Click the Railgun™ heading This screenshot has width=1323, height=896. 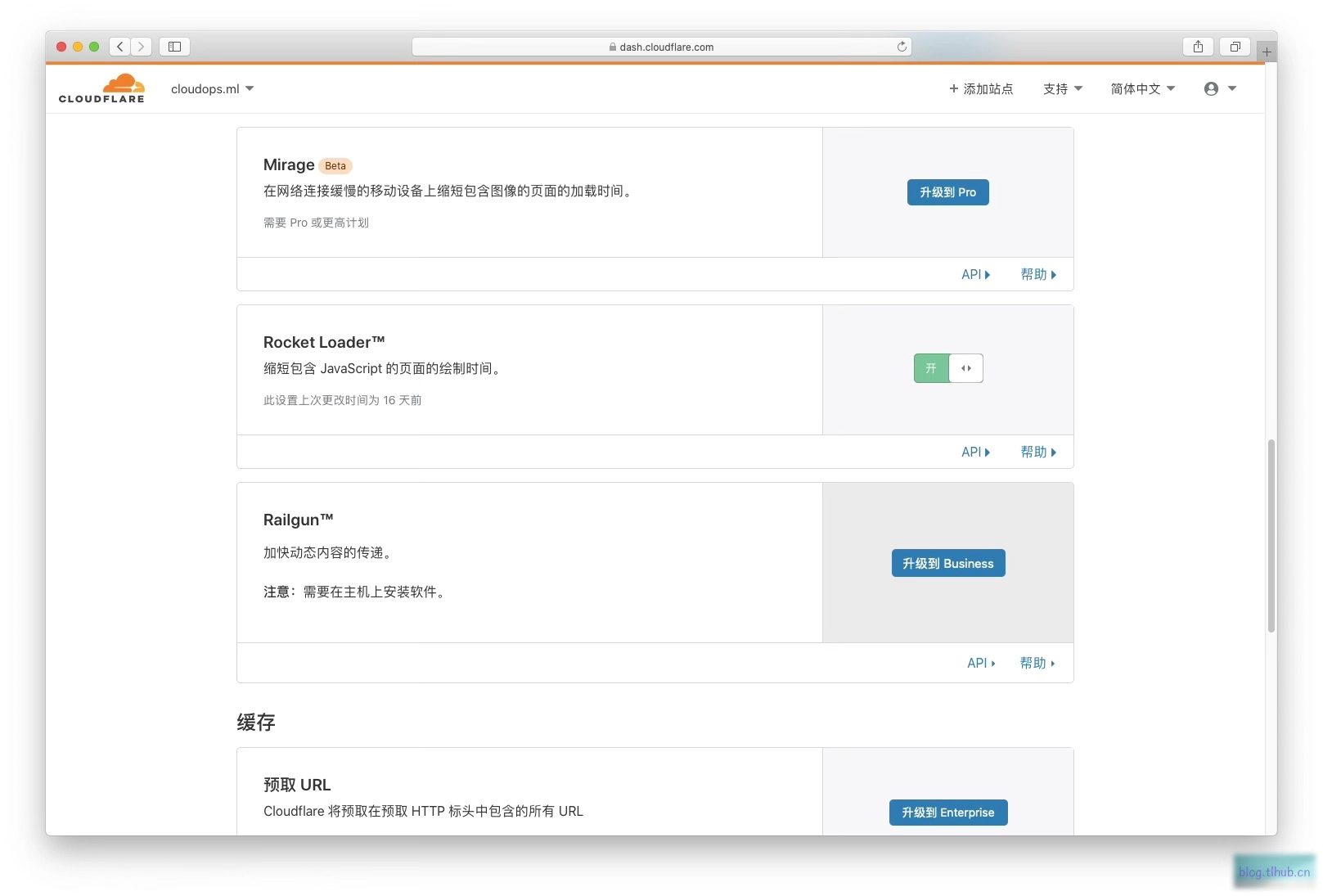(299, 520)
